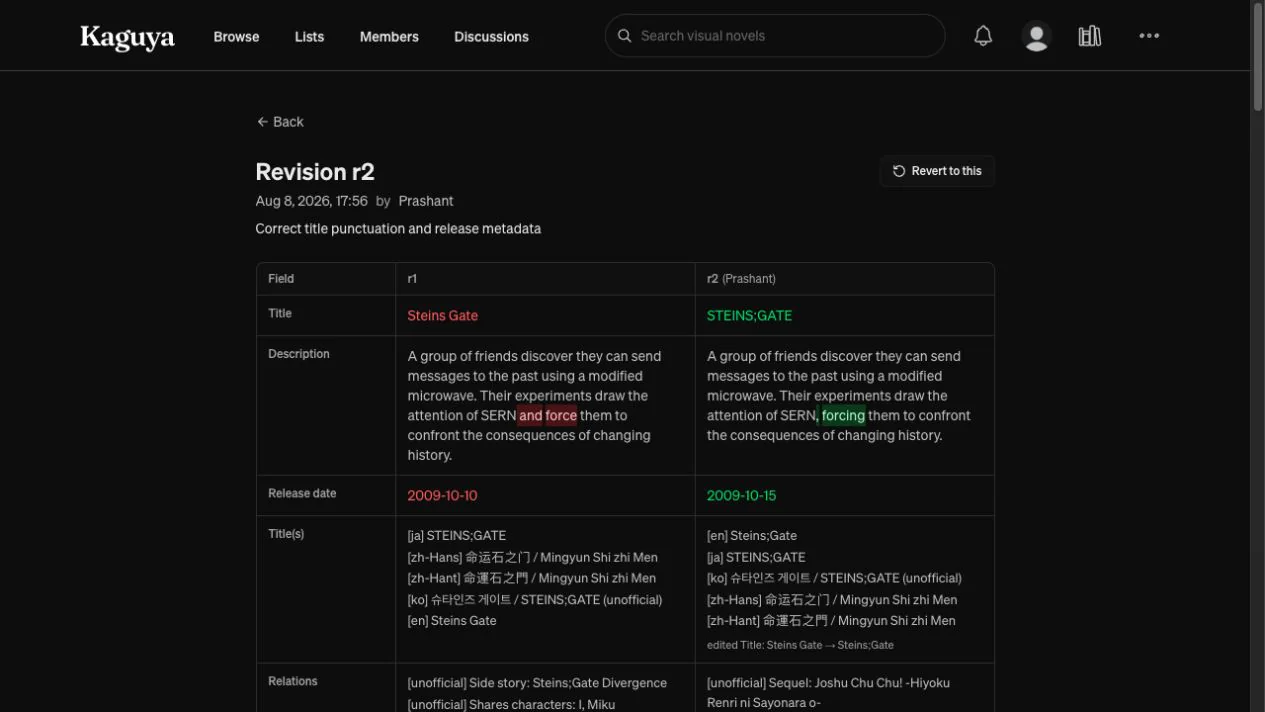The width and height of the screenshot is (1265, 712).
Task: Click the revision summary comment text
Action: (398, 229)
